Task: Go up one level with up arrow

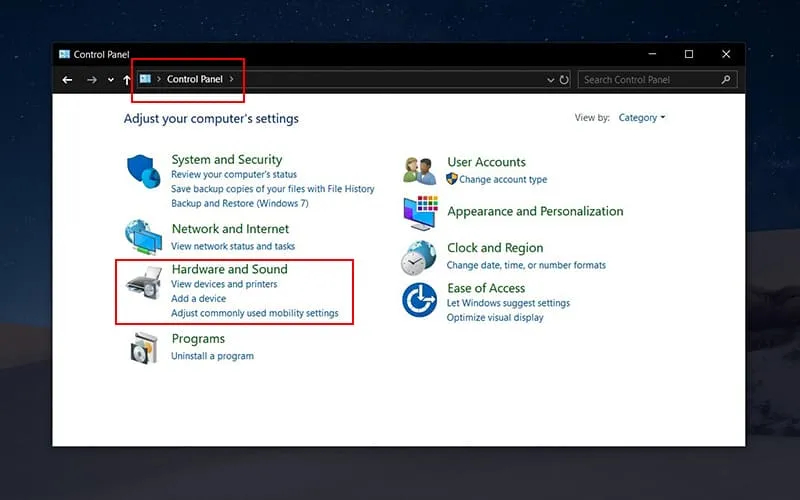Action: (127, 80)
